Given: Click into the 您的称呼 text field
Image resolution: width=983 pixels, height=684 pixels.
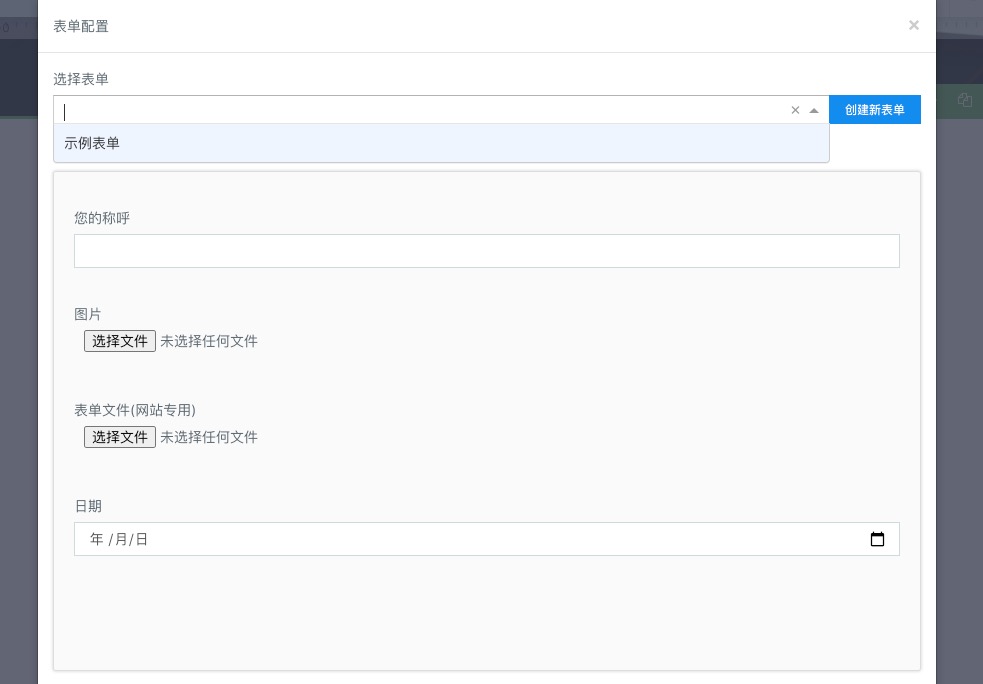Looking at the screenshot, I should 486,251.
